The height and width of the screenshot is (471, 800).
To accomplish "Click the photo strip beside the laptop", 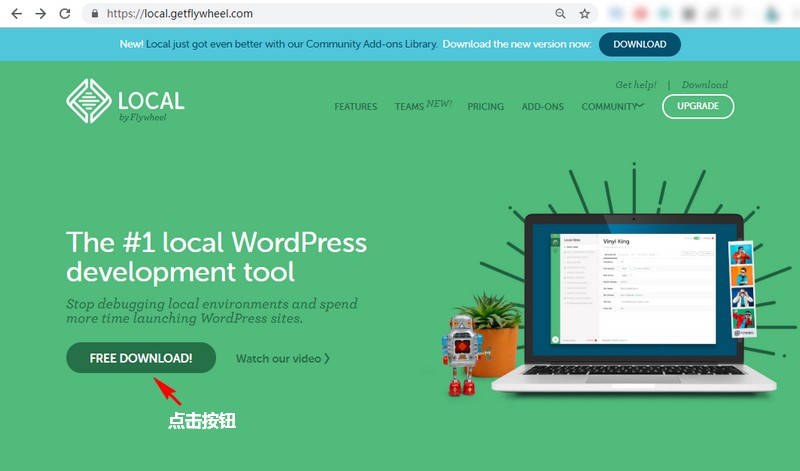I will (x=742, y=289).
